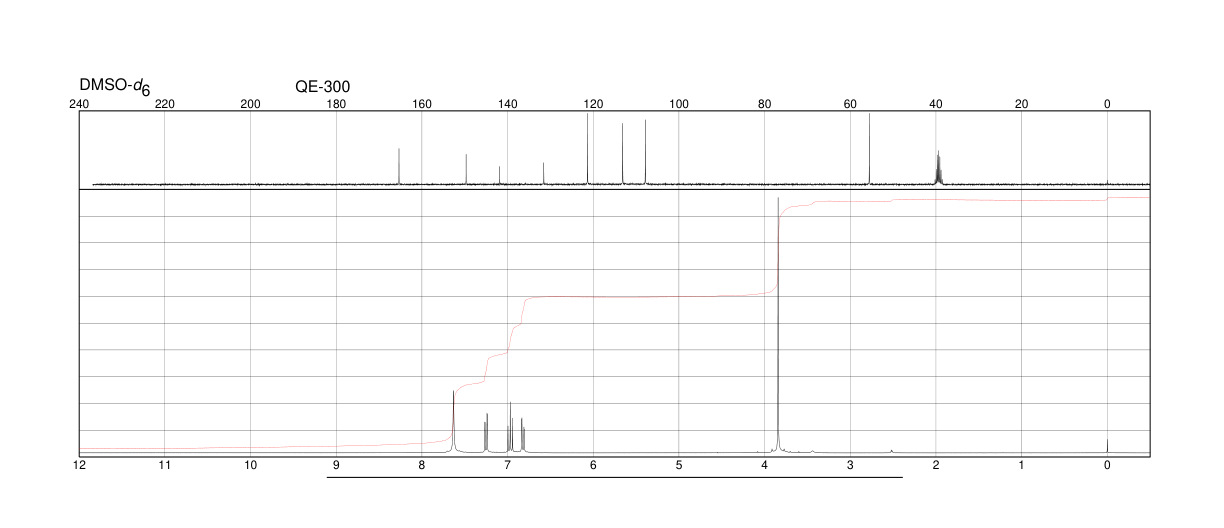Image resolution: width=1224 pixels, height=528 pixels.
Task: Click the DMSO-d6 solvent label
Action: [x=115, y=88]
